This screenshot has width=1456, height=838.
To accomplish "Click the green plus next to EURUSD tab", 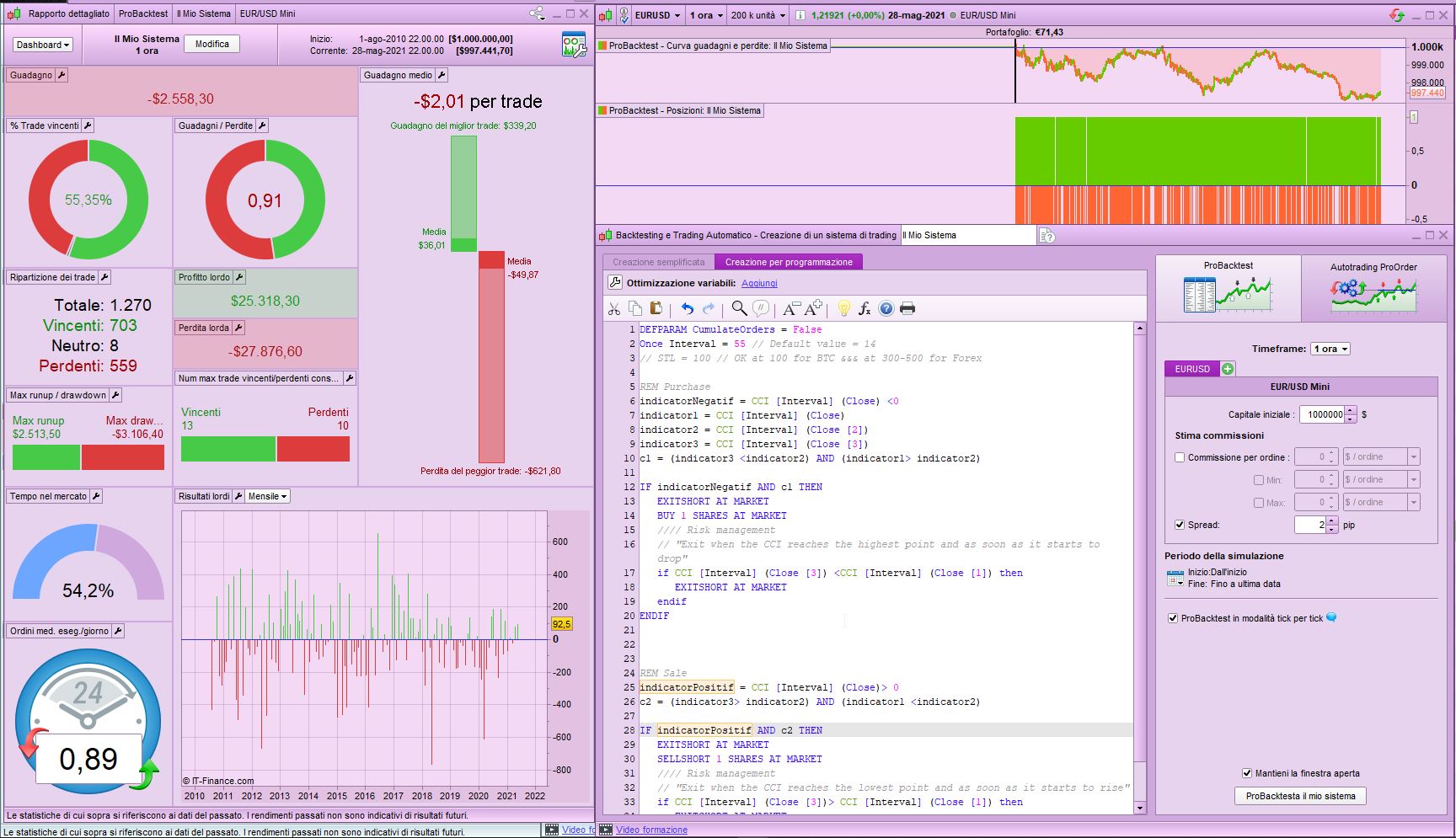I will click(x=1228, y=369).
